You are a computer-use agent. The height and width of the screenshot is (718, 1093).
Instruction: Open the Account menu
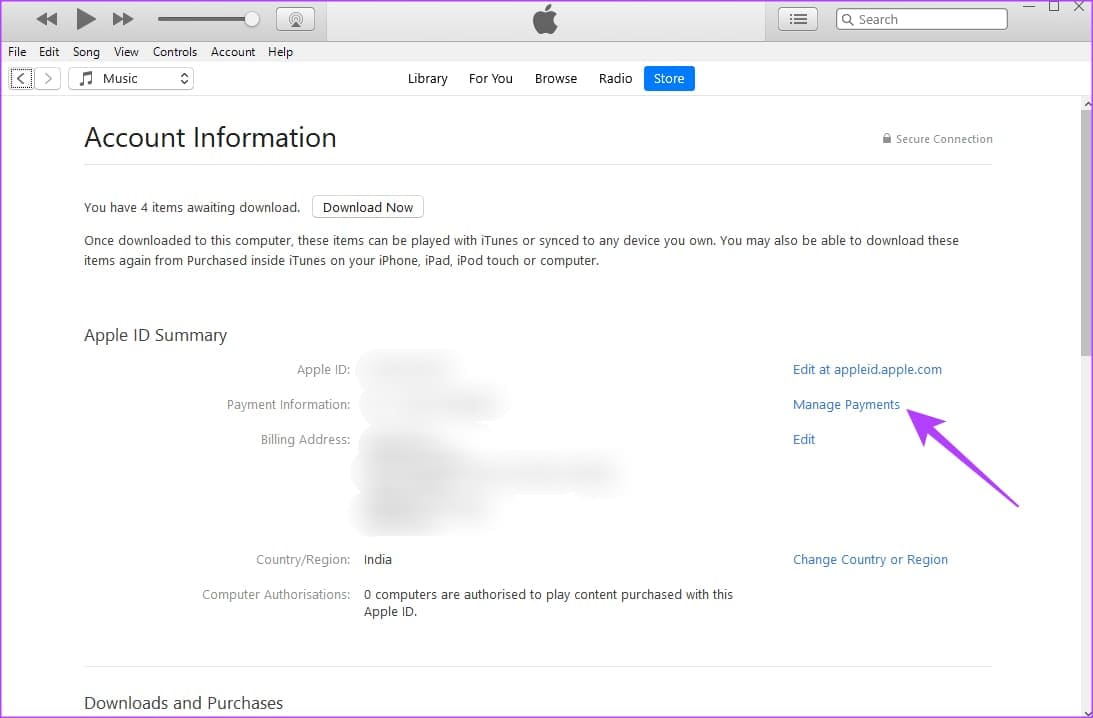point(233,52)
